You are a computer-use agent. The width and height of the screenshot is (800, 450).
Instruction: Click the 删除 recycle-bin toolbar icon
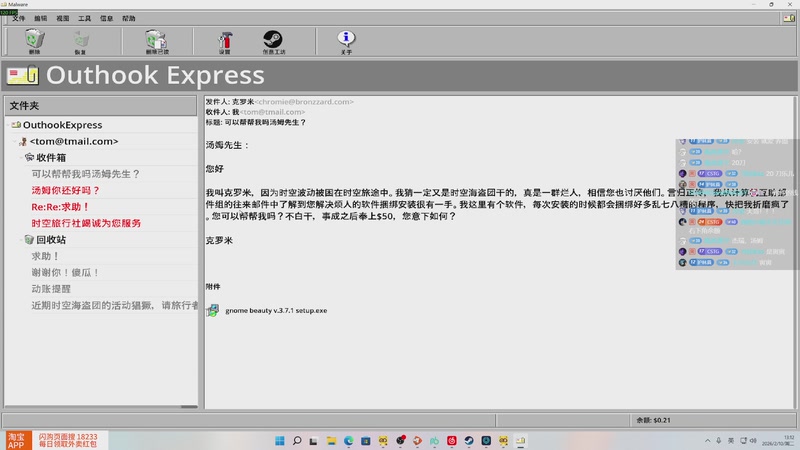click(34, 39)
